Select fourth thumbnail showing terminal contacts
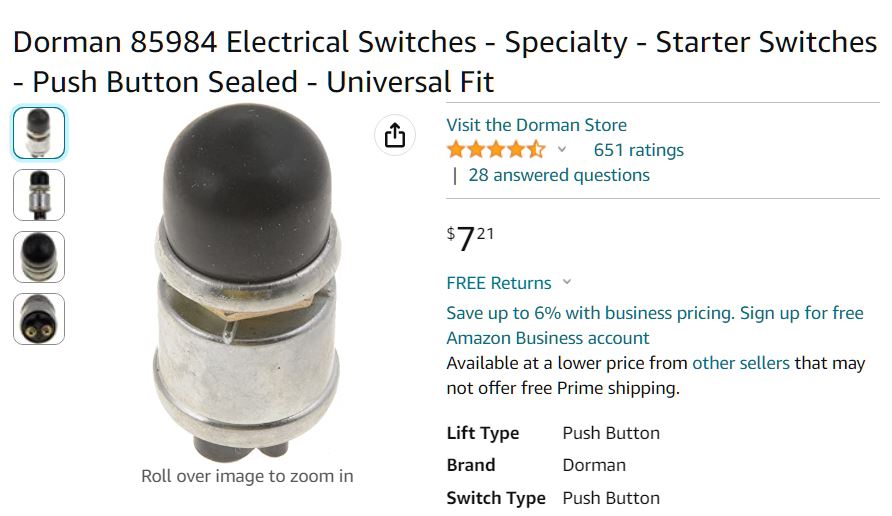Viewport: 892px width, 516px height. (x=39, y=319)
